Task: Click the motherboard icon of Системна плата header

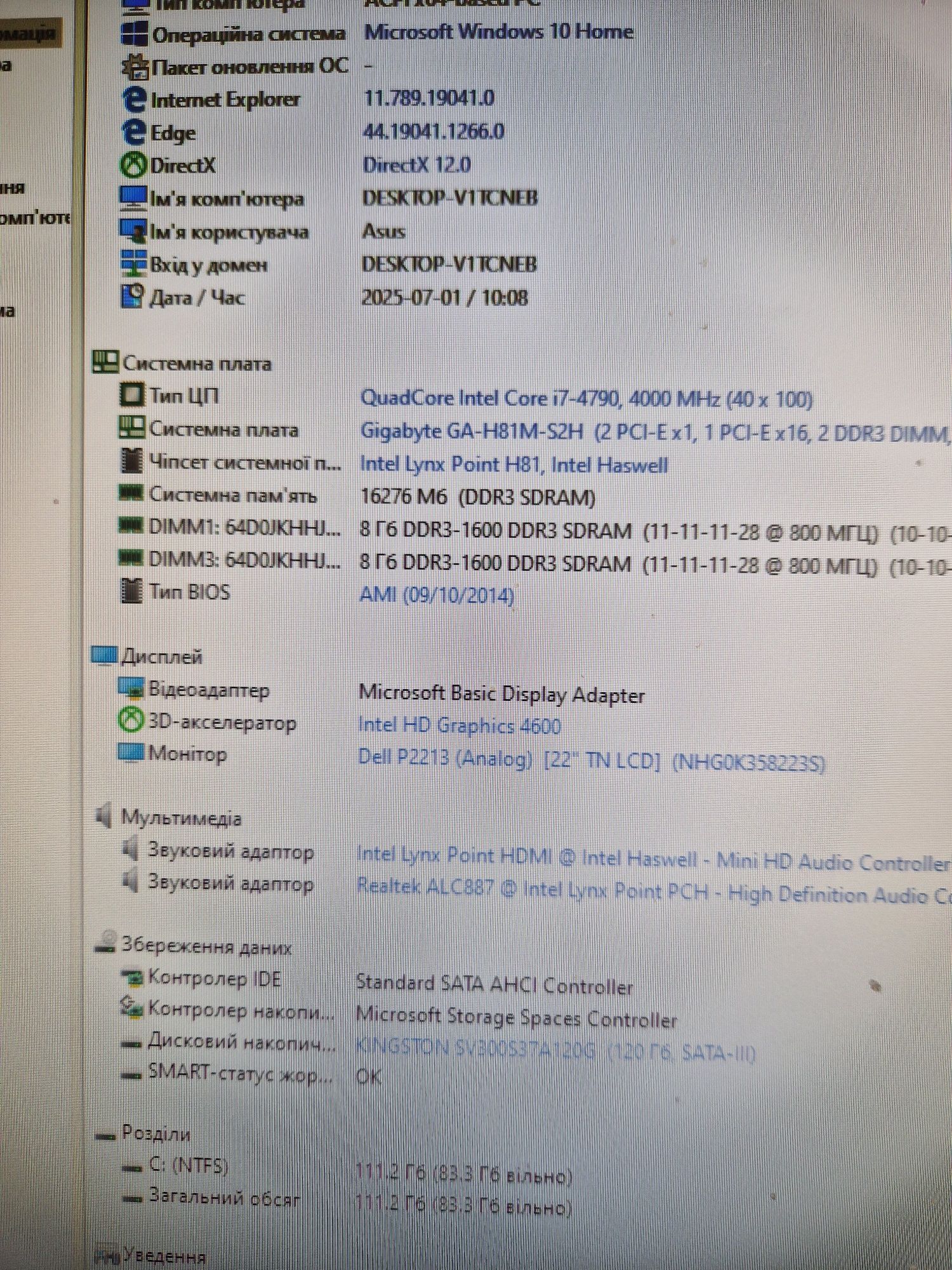Action: (105, 363)
